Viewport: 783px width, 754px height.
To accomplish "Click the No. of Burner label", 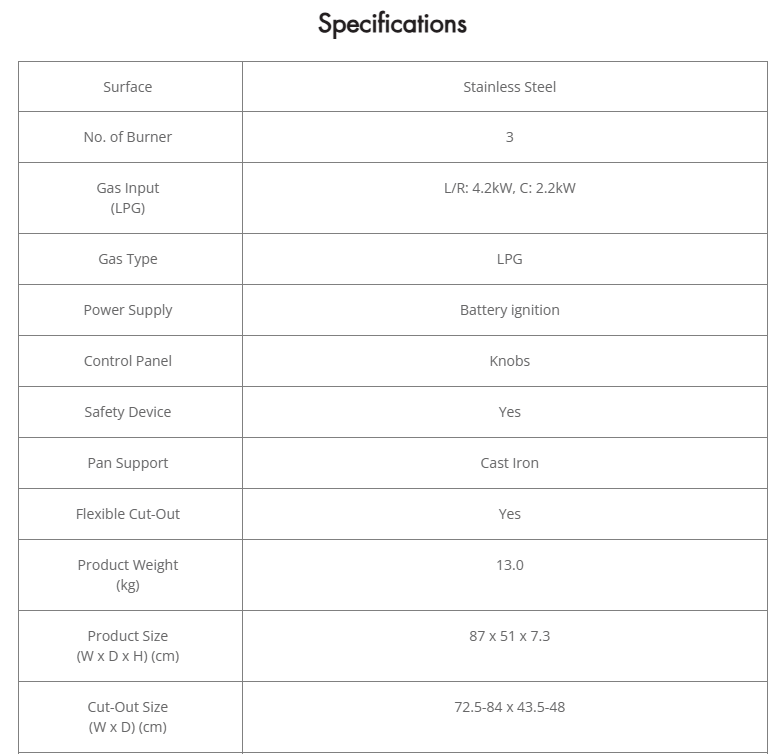I will pos(128,137).
